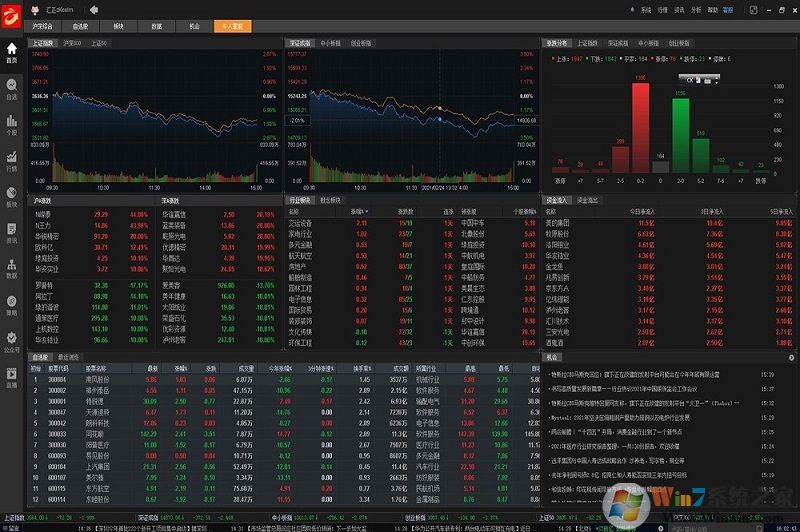Click the gray 0 flat bar
Screen dimensions: 800x532
[x=661, y=167]
